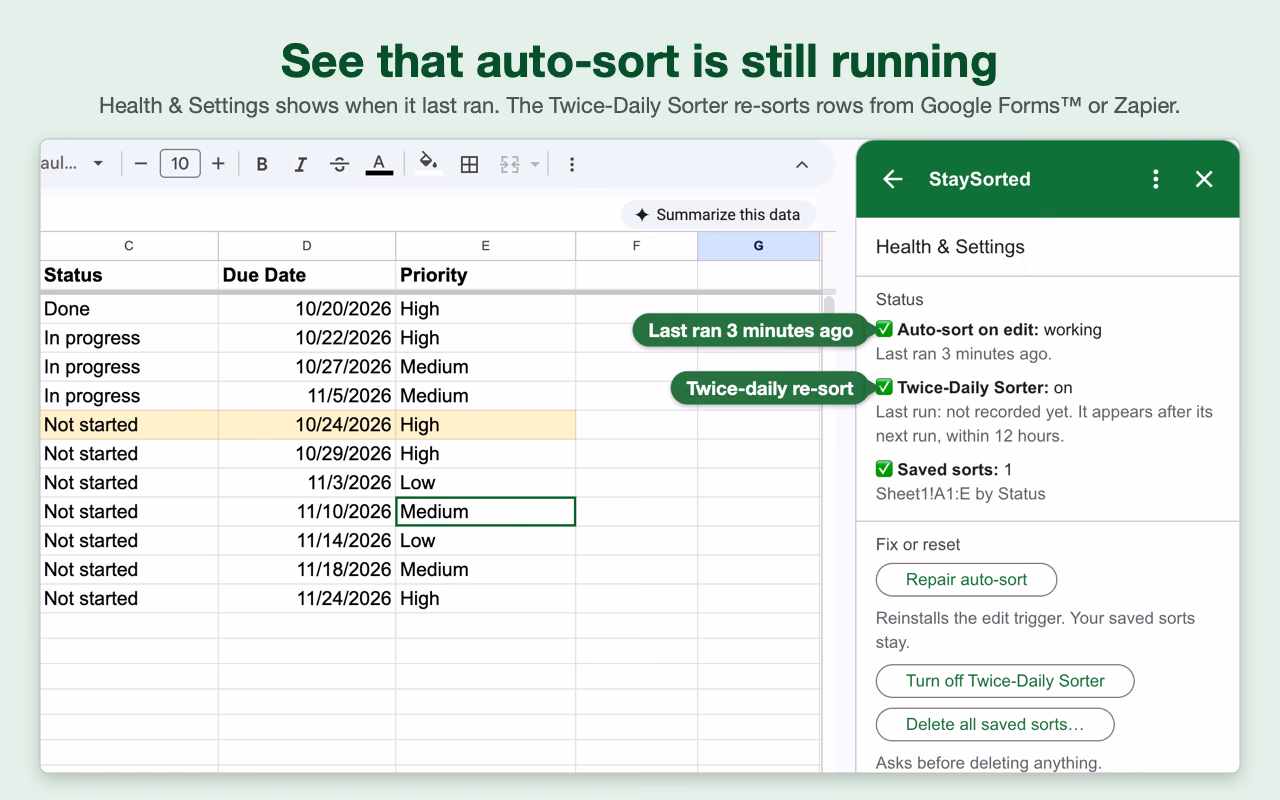Screen dimensions: 1280x800
Task: Click Sheet1!A1:E by Status text
Action: [960, 494]
